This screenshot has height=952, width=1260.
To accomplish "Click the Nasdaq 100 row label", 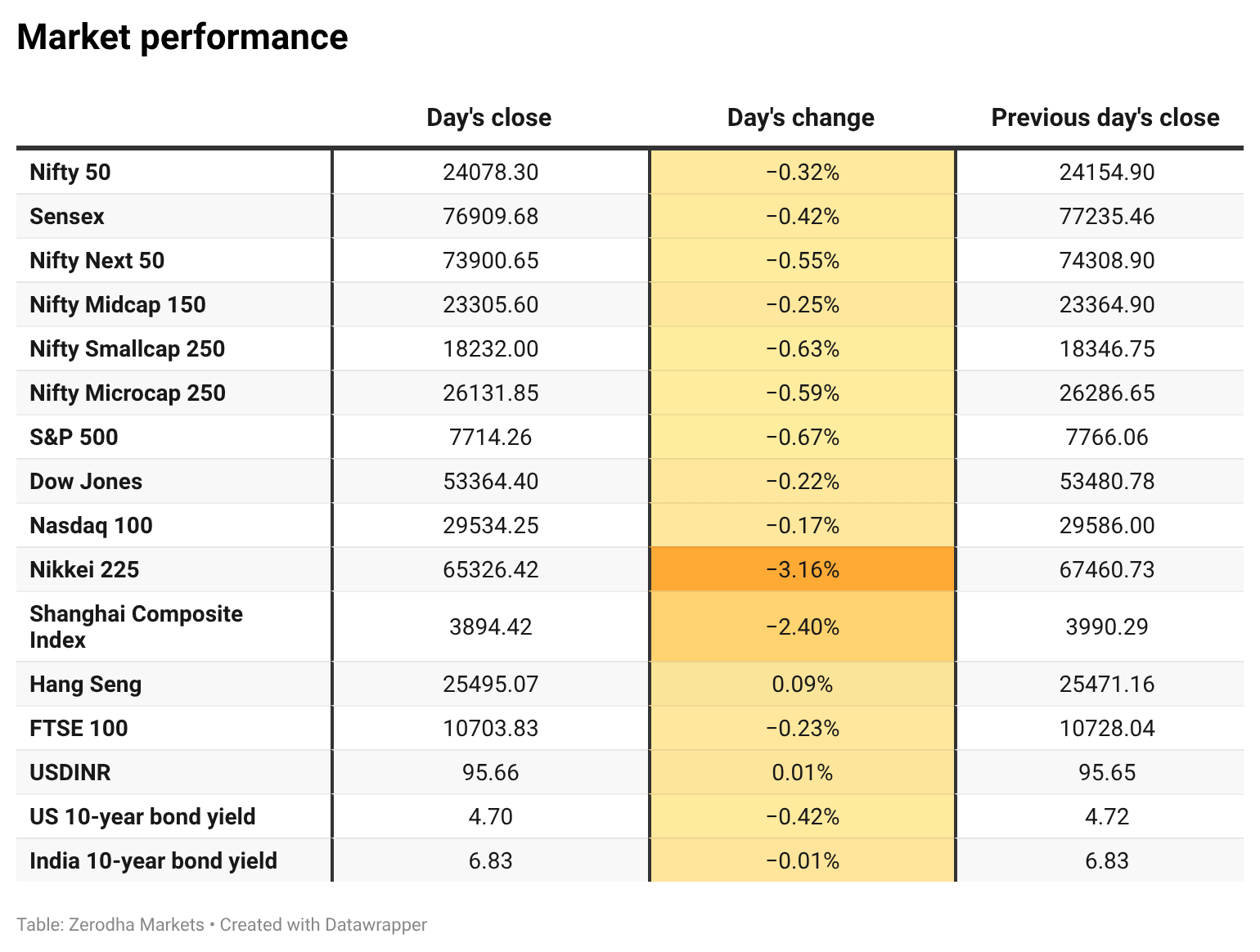I will tap(91, 526).
